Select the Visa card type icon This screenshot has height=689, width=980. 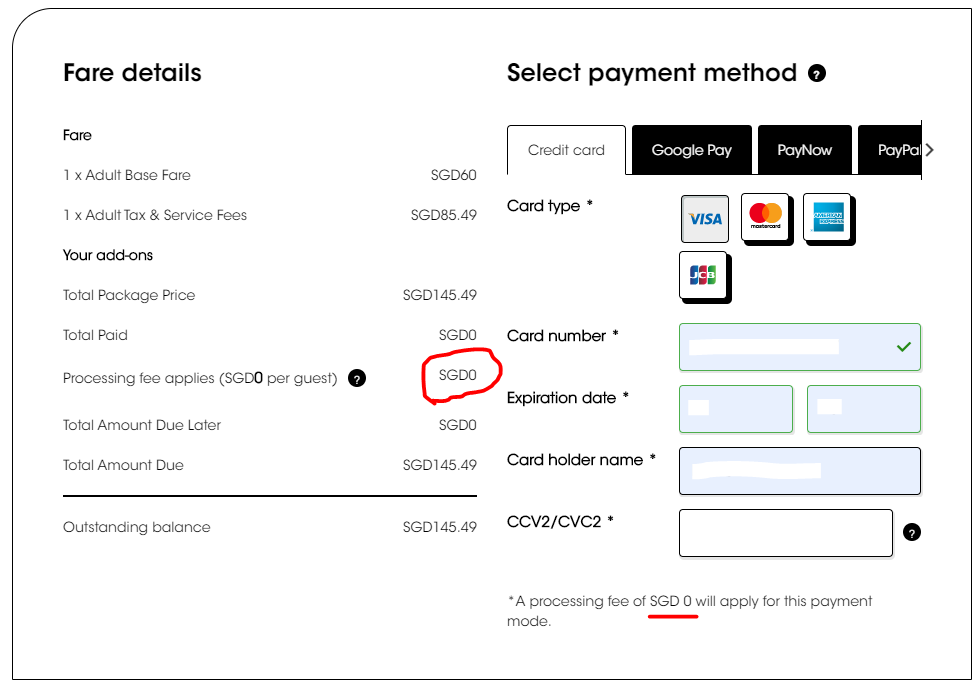point(704,219)
